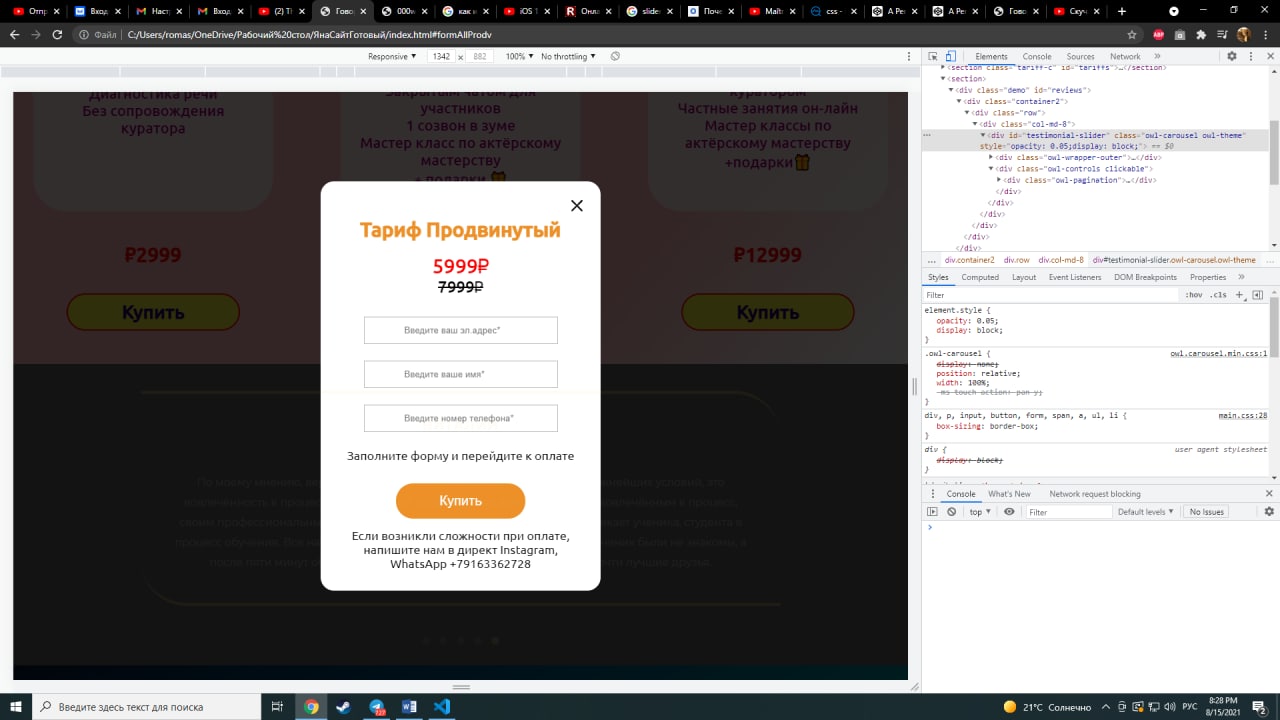This screenshot has height=720, width=1280.
Task: Open the Event Listeners tab
Action: click(1075, 277)
